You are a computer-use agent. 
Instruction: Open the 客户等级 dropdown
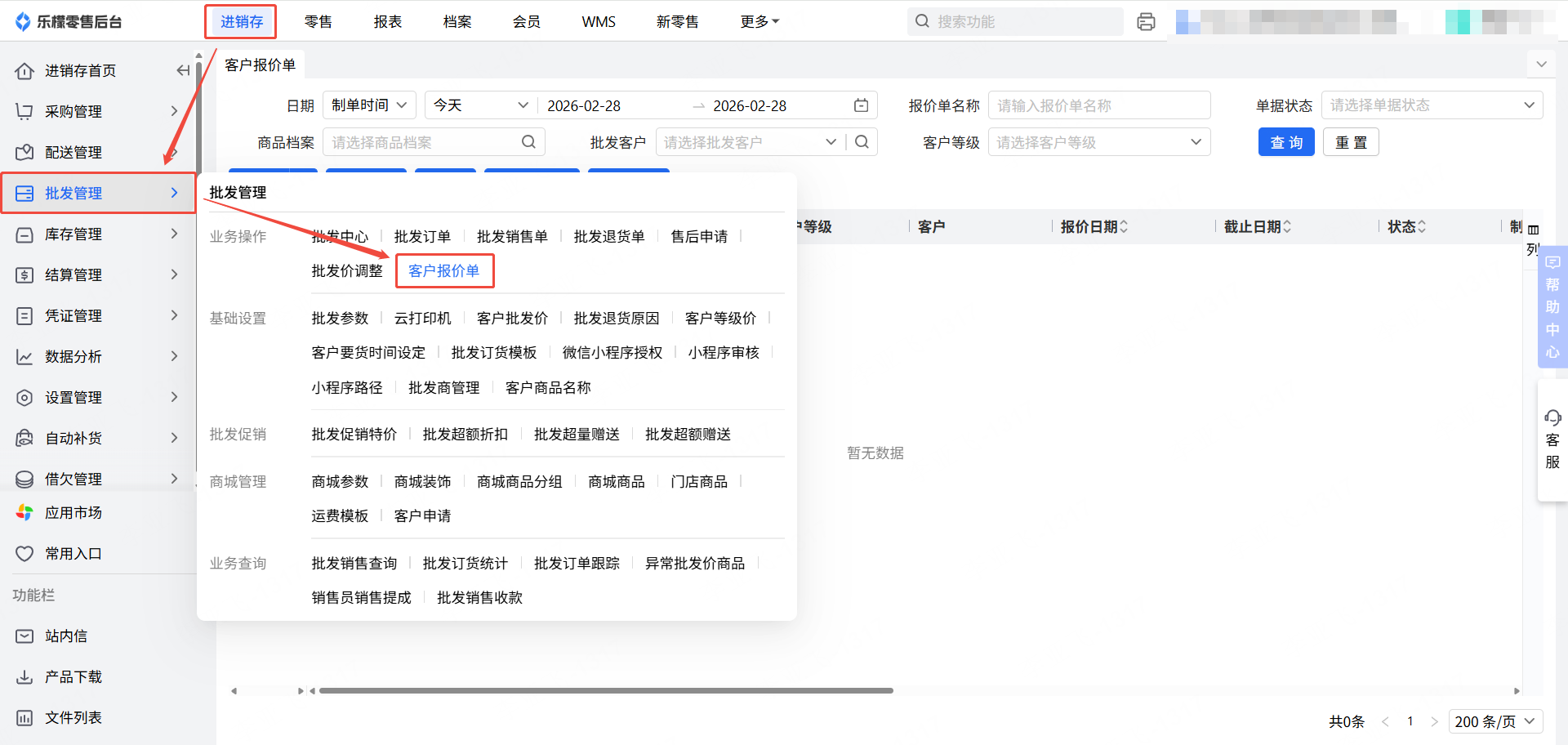[x=1099, y=142]
